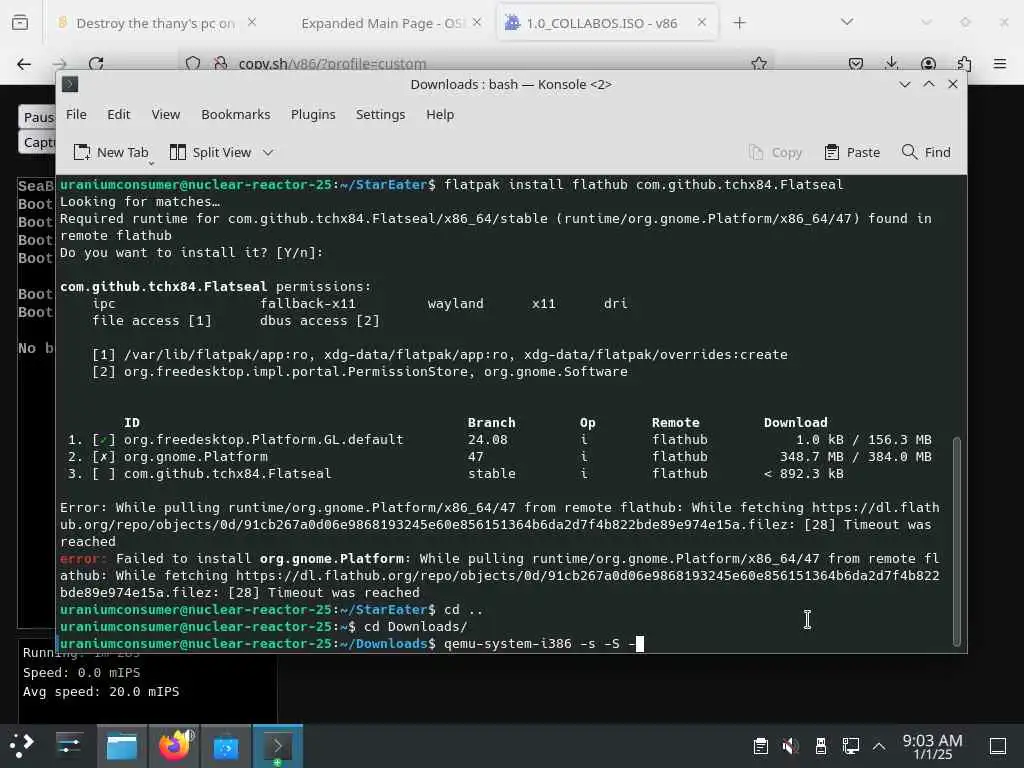Open the clipboard tray icon

[x=760, y=746]
